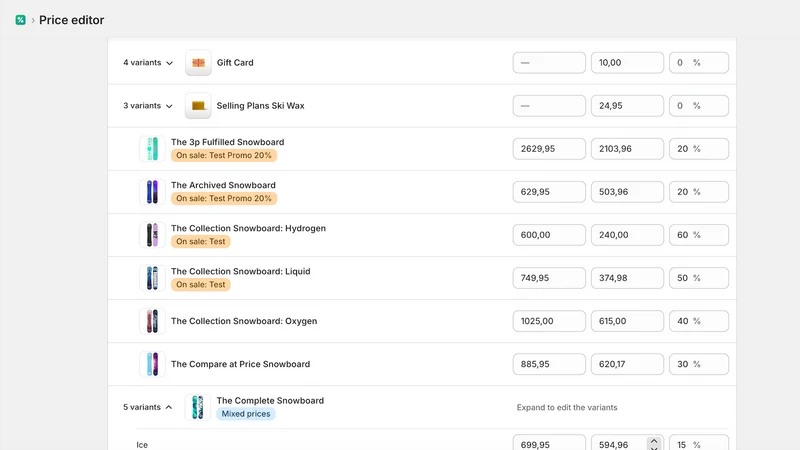Click the green percent app icon
800x450 pixels.
click(x=20, y=20)
